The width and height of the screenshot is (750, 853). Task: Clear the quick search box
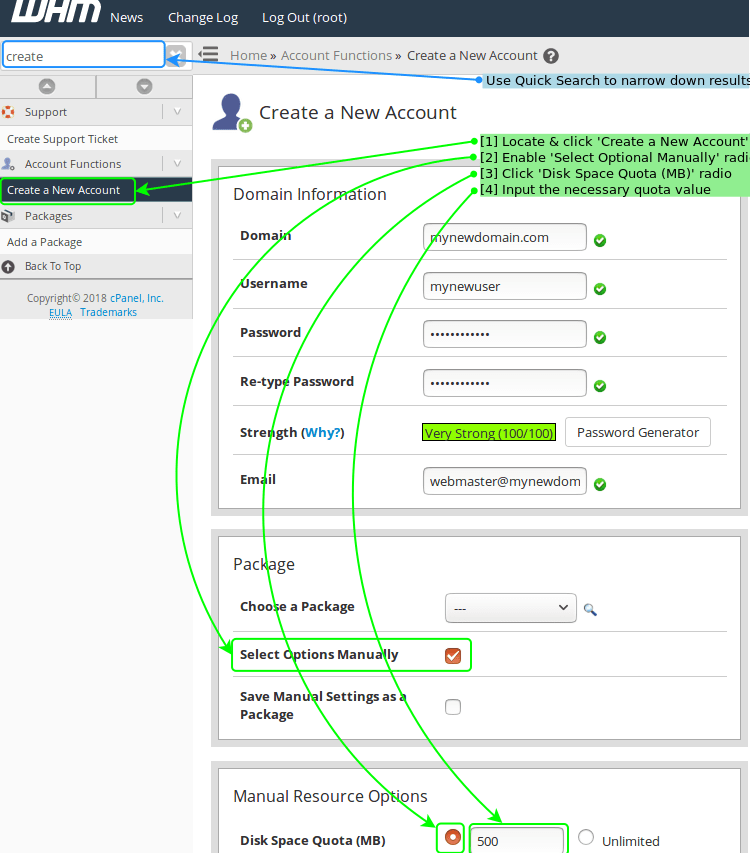[x=176, y=55]
